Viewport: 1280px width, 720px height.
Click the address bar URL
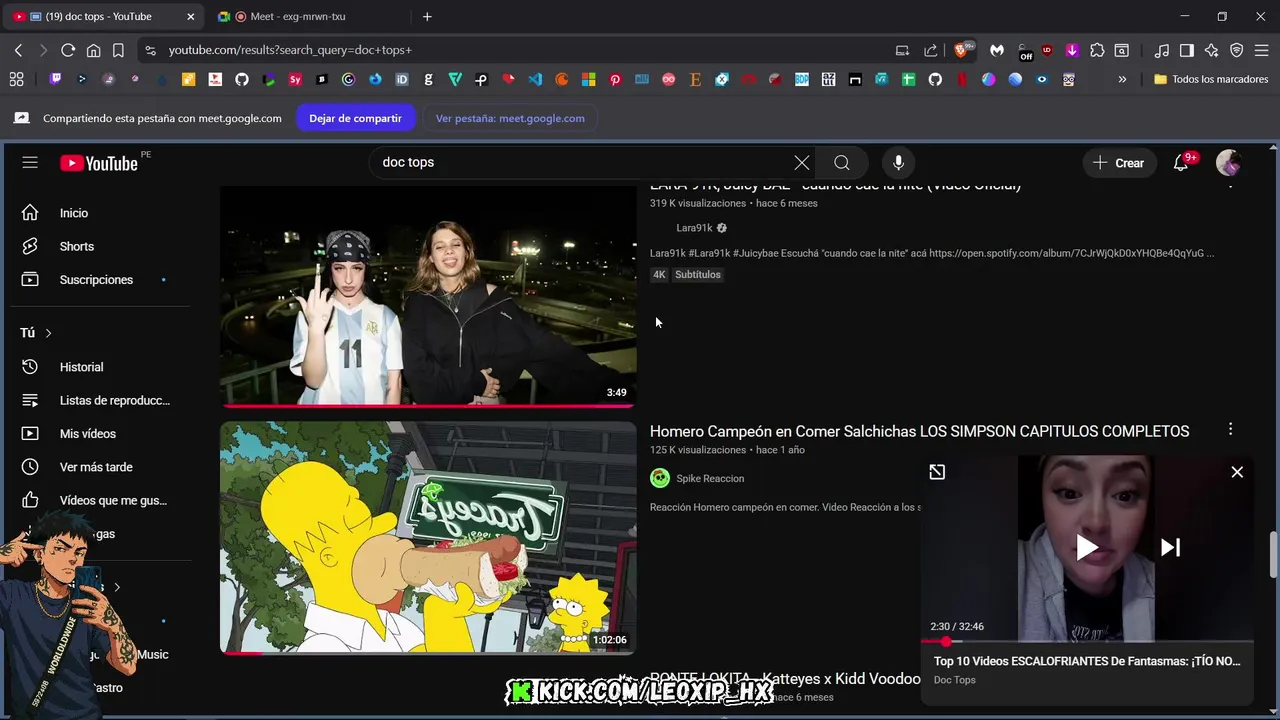(x=290, y=50)
